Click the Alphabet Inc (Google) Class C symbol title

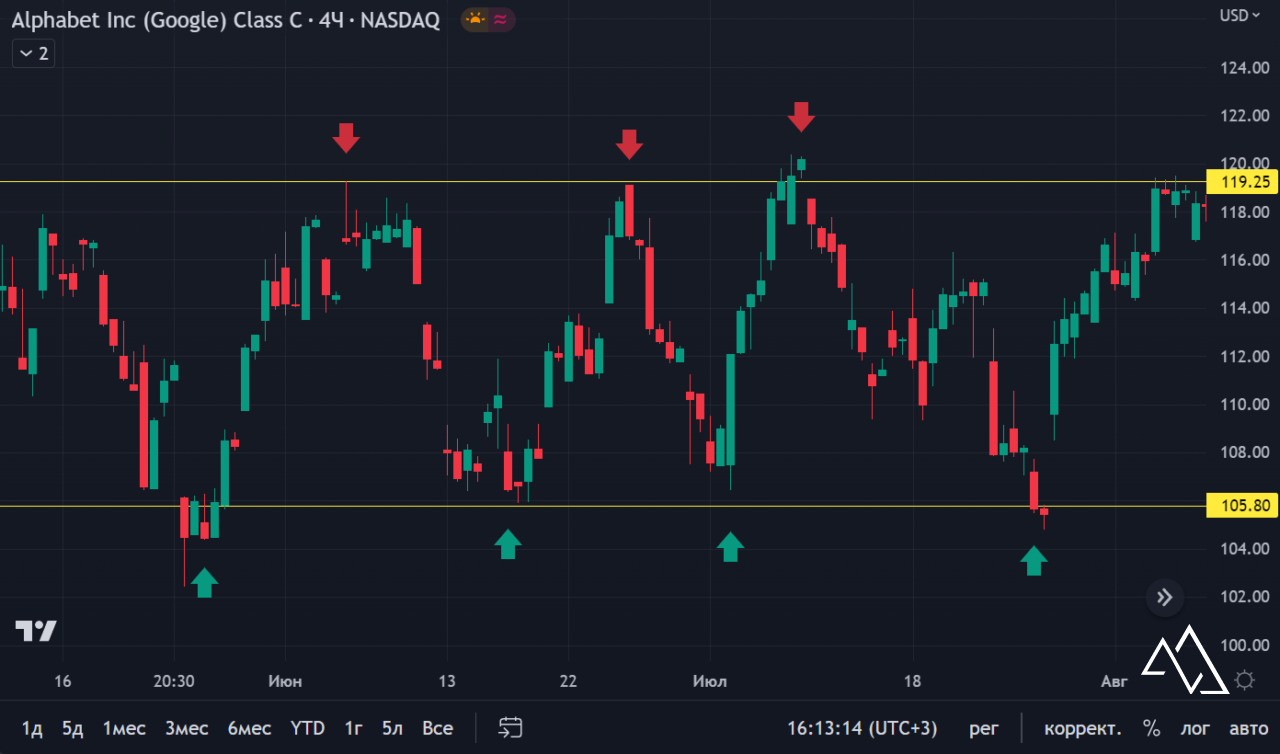tap(157, 20)
